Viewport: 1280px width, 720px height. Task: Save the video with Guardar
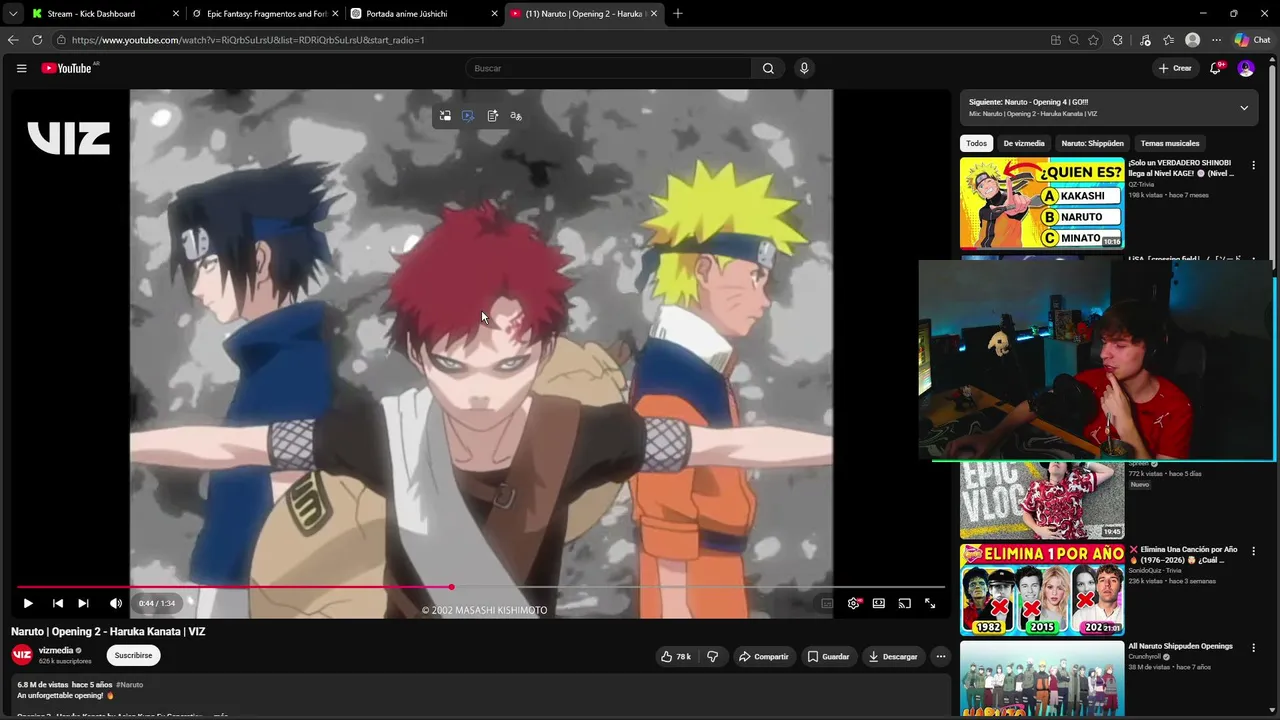point(828,656)
